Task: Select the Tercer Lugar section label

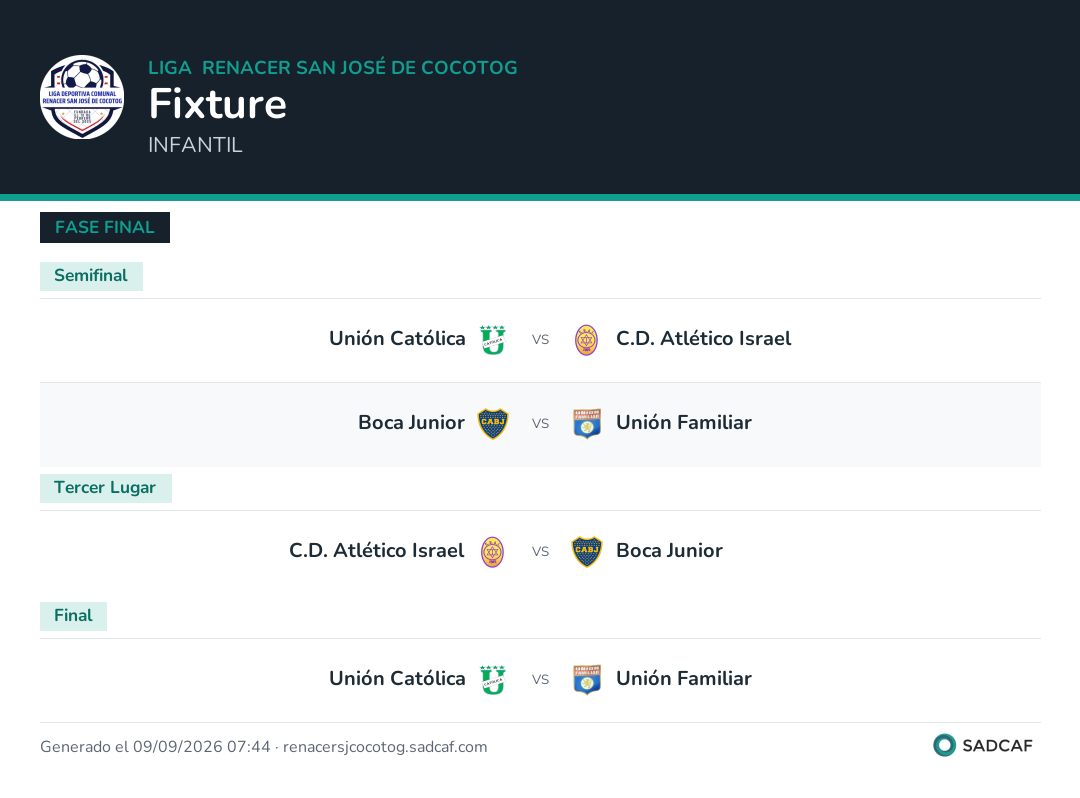Action: point(105,488)
